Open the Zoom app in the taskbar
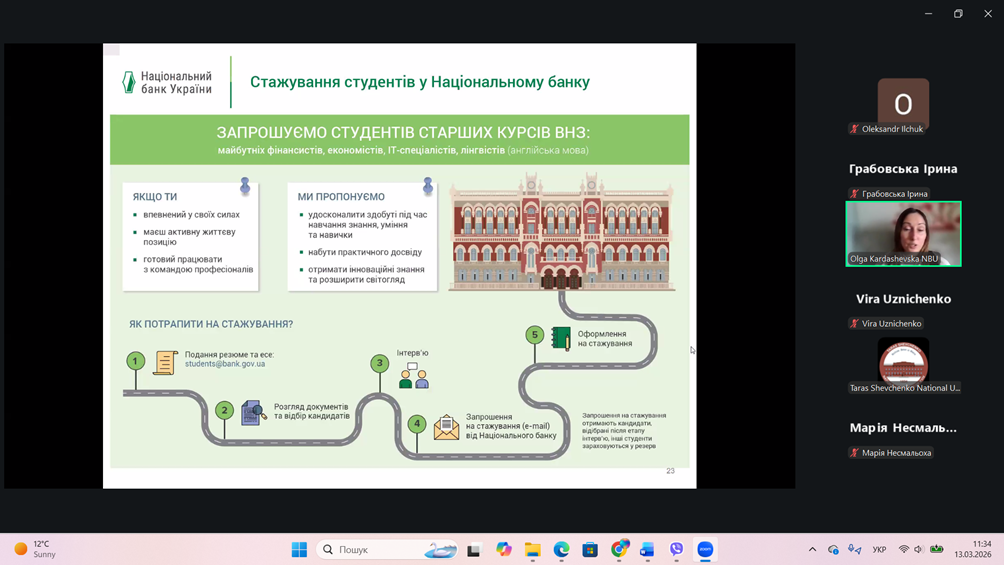 point(705,549)
